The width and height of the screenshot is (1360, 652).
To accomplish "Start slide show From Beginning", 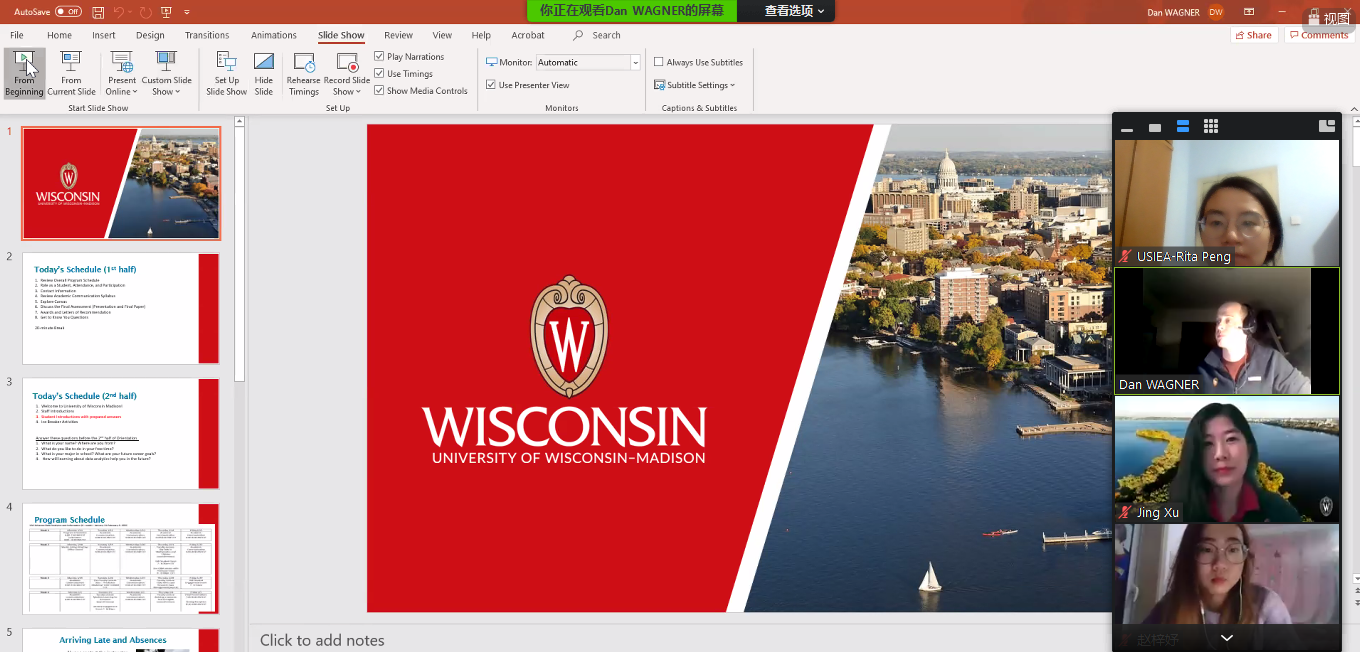I will click(x=24, y=73).
